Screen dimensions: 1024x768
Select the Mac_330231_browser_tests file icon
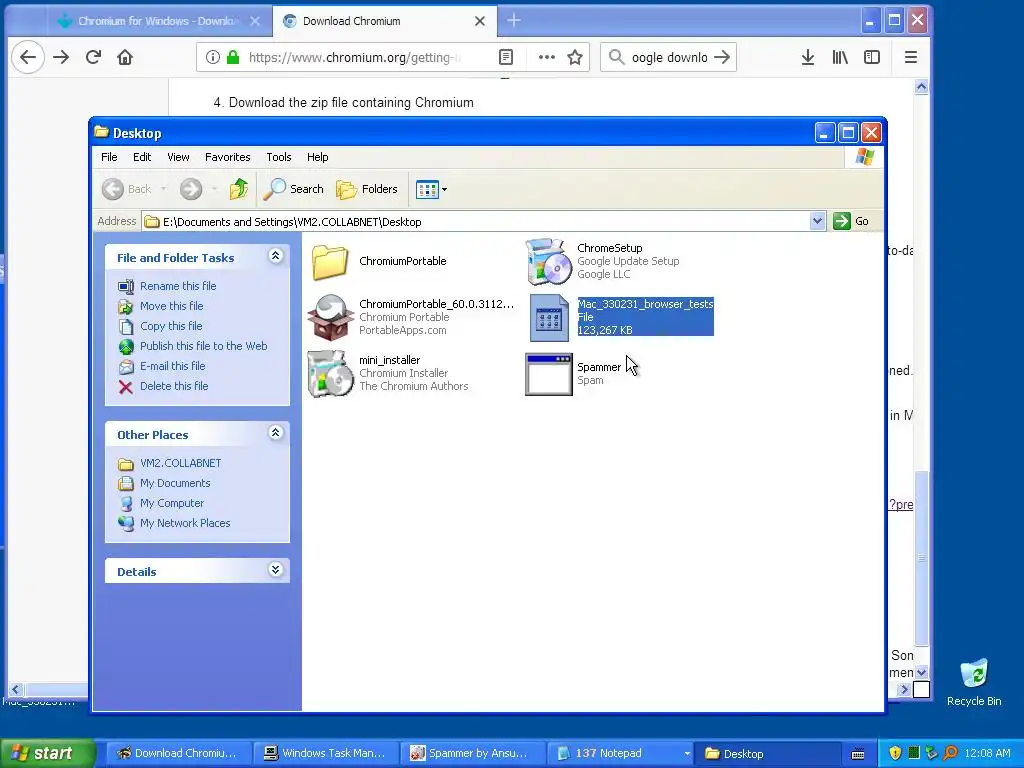point(549,317)
